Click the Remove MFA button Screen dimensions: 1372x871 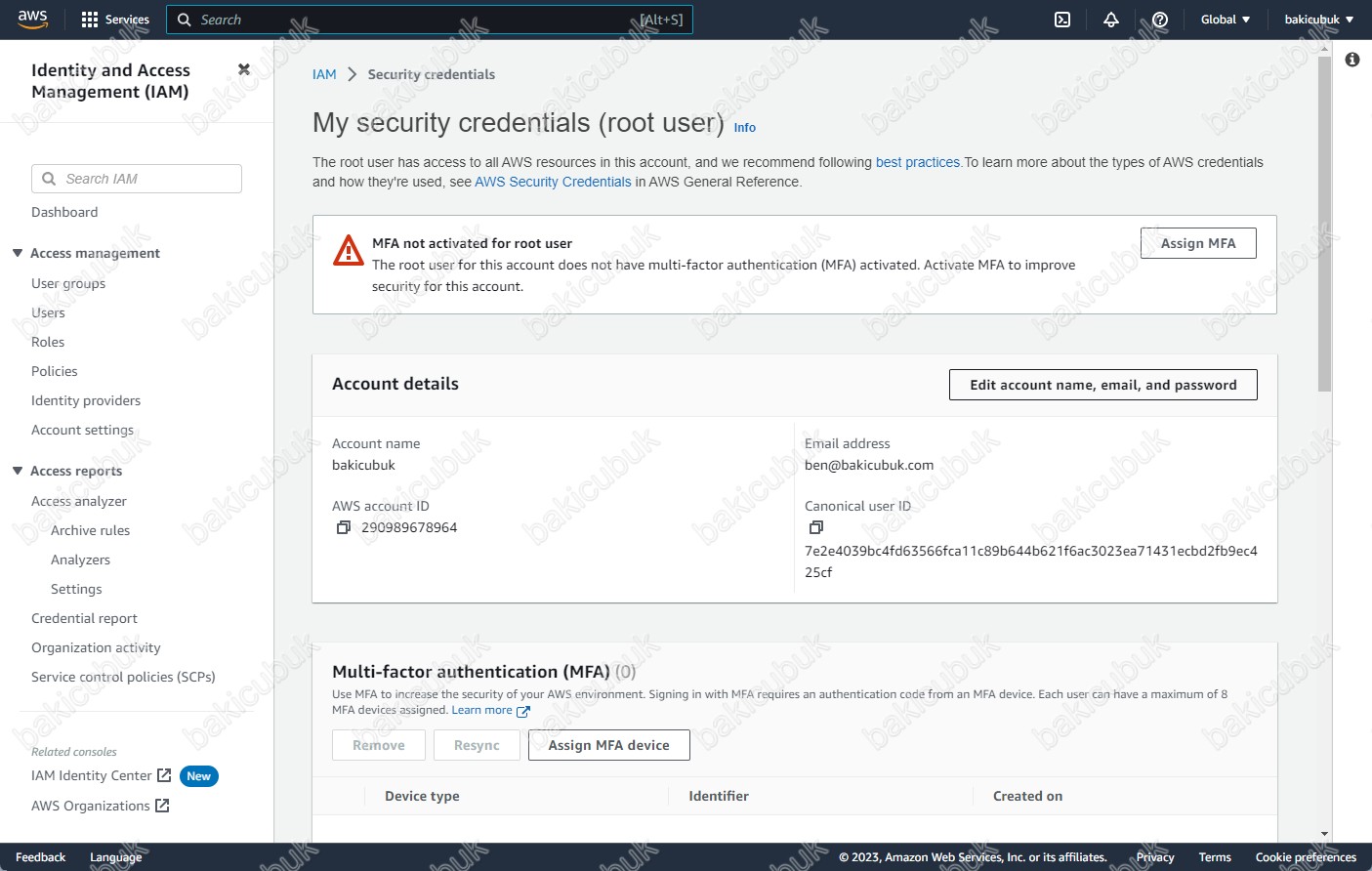click(379, 745)
